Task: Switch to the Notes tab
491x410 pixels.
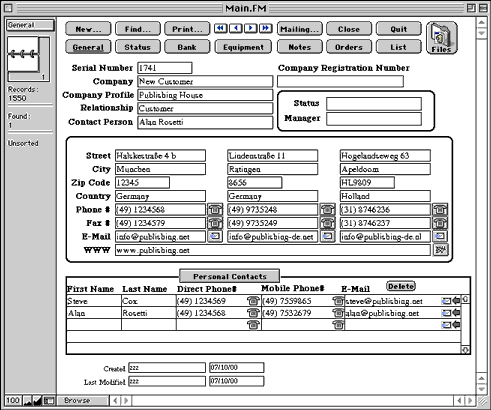Action: [x=300, y=47]
